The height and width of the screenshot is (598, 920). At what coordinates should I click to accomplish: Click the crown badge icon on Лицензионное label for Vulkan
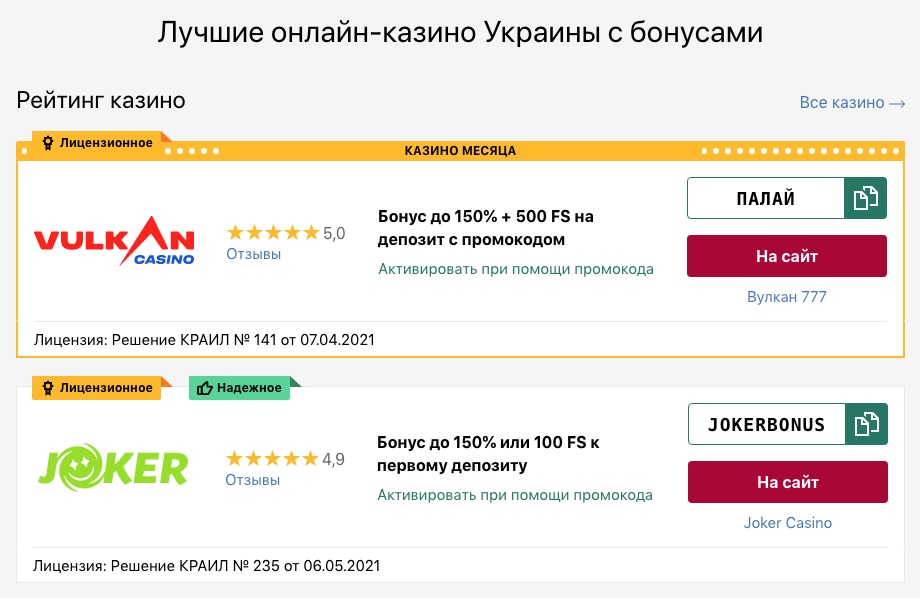(x=47, y=142)
